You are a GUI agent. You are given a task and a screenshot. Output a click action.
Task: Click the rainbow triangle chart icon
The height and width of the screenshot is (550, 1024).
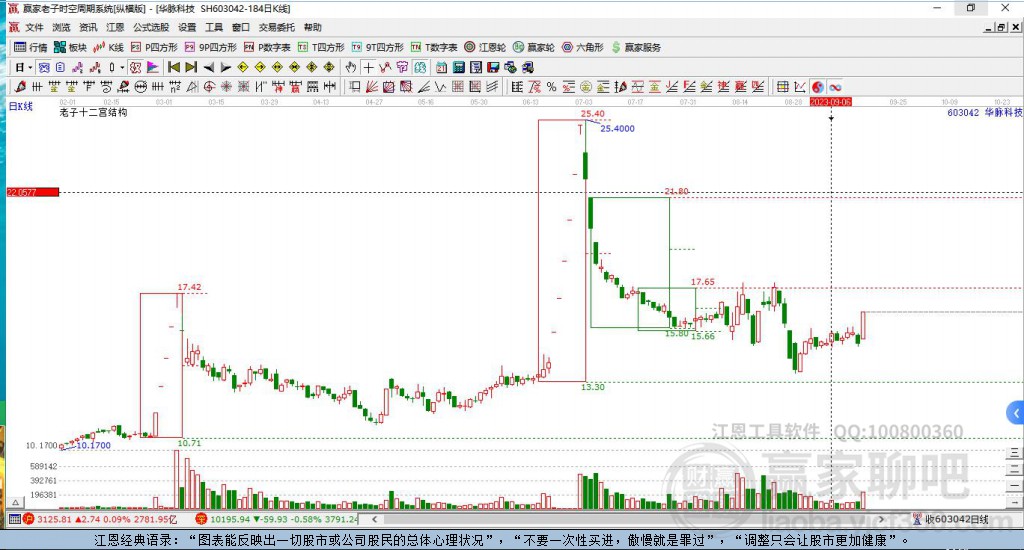(x=152, y=67)
